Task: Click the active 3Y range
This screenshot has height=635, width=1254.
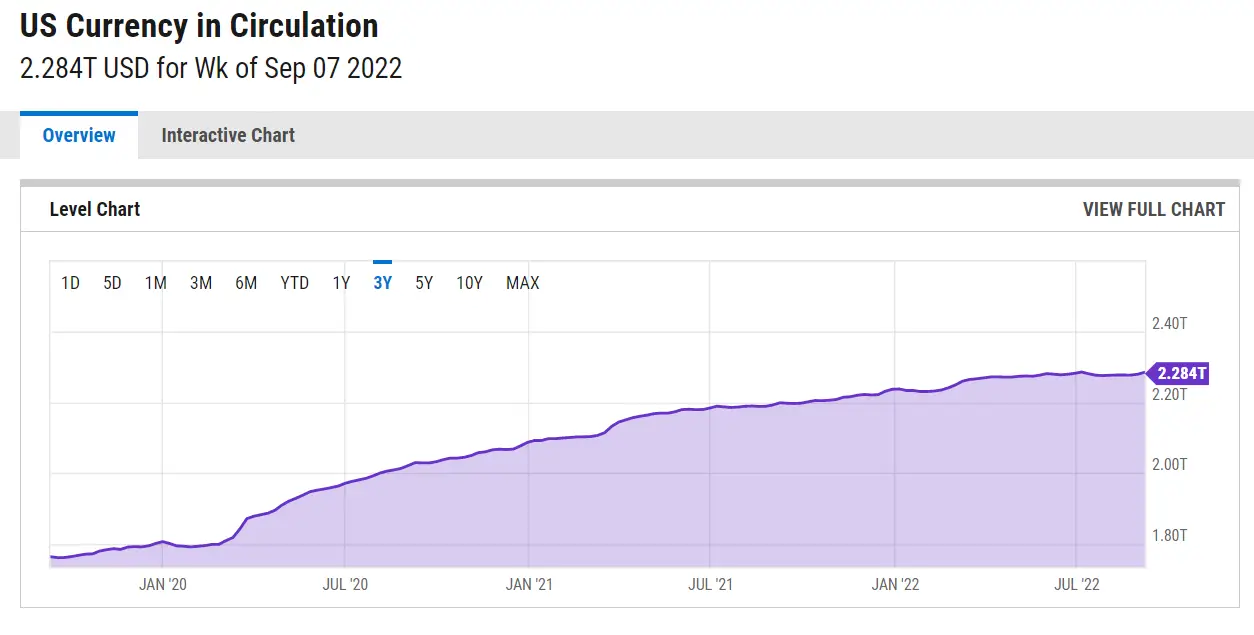Action: click(x=382, y=283)
